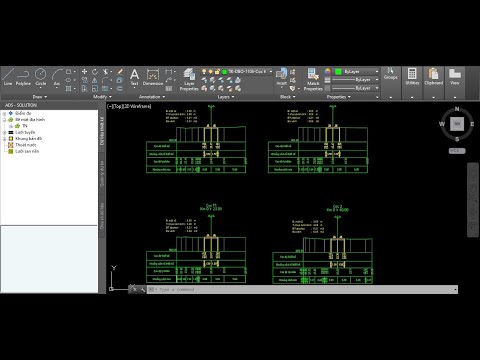Expand the Modify panel

[102, 97]
